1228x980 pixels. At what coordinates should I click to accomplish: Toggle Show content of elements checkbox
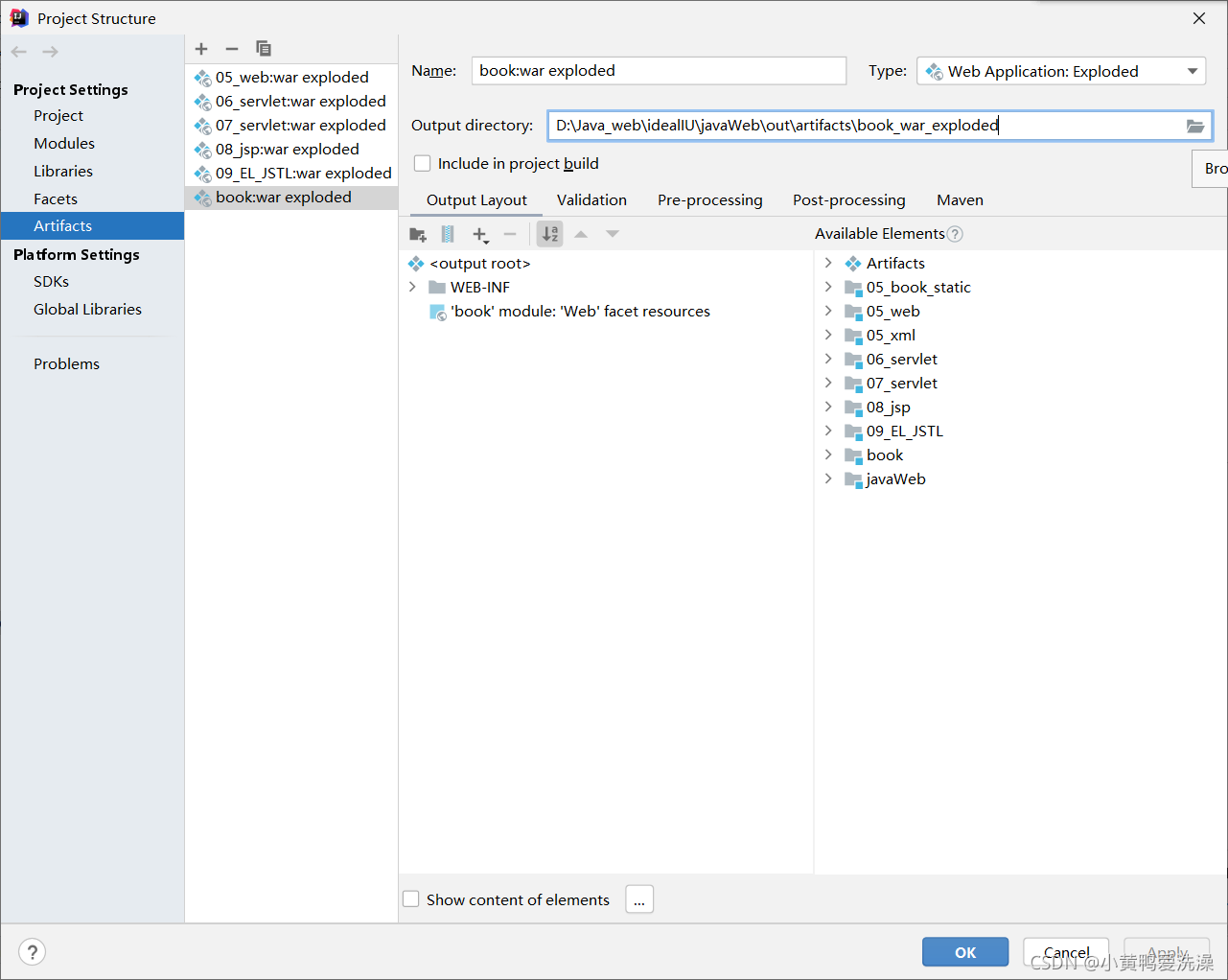[x=411, y=899]
